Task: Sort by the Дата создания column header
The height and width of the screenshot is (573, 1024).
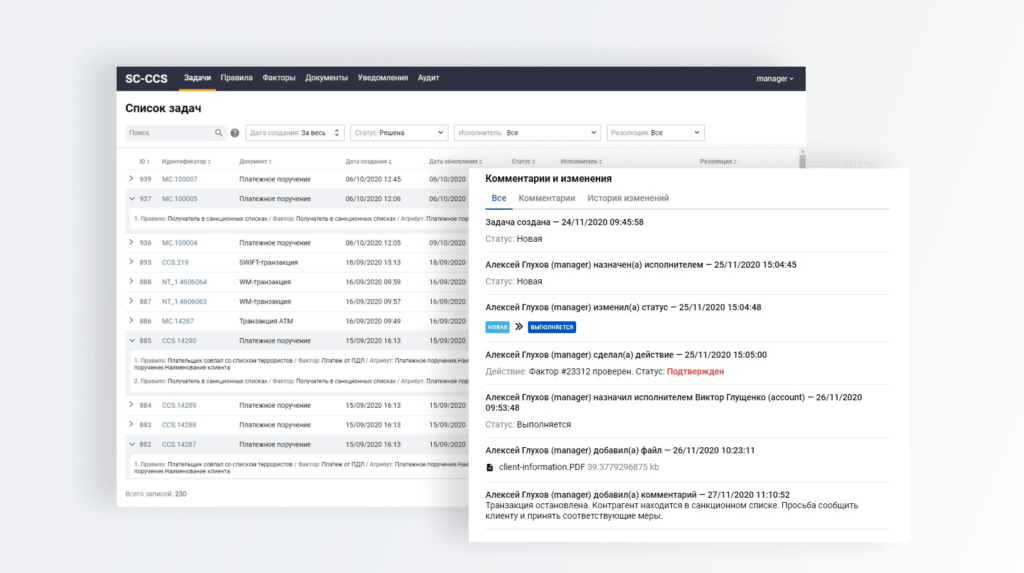Action: [368, 161]
